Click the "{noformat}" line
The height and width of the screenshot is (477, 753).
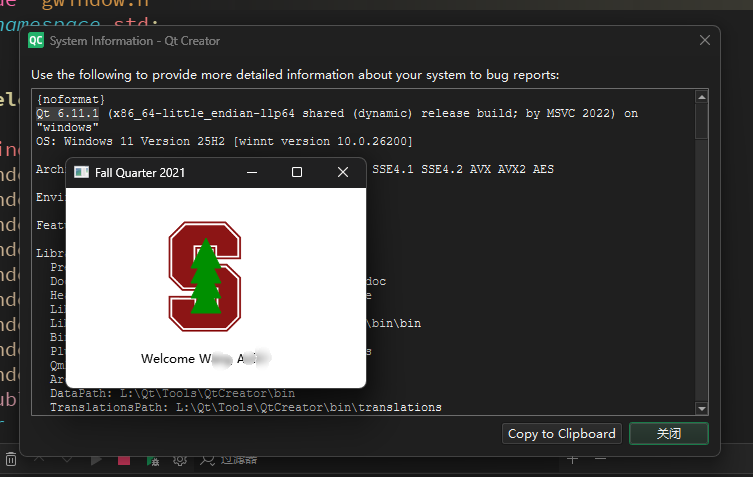[71, 99]
